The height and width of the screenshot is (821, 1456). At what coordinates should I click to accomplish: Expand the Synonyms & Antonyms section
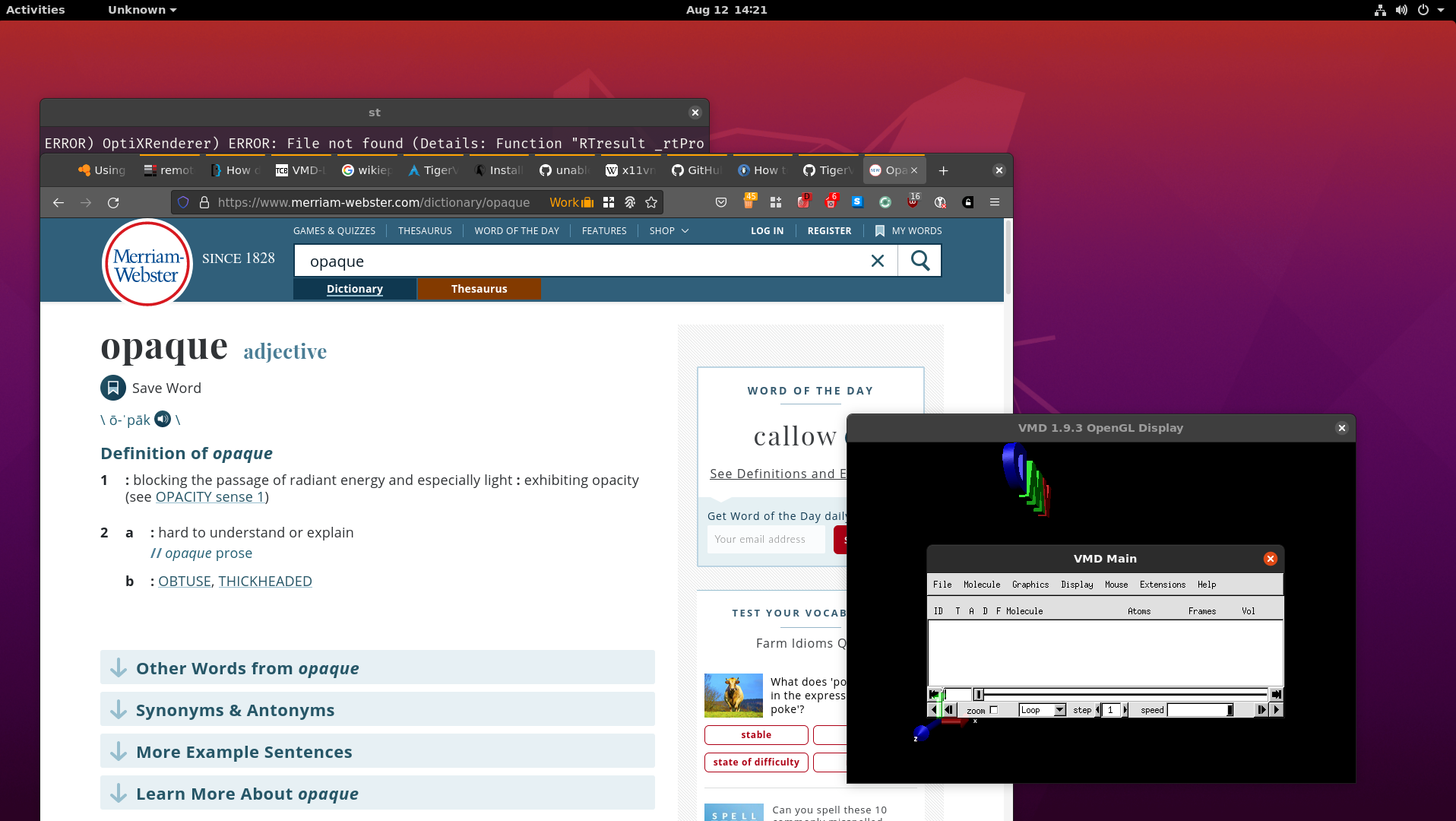coord(378,709)
